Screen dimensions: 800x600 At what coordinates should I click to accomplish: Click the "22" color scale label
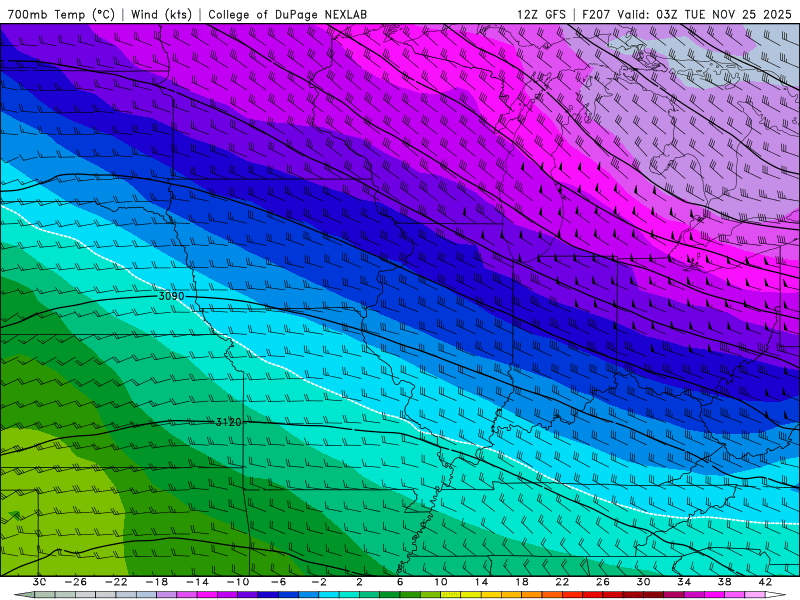562,582
